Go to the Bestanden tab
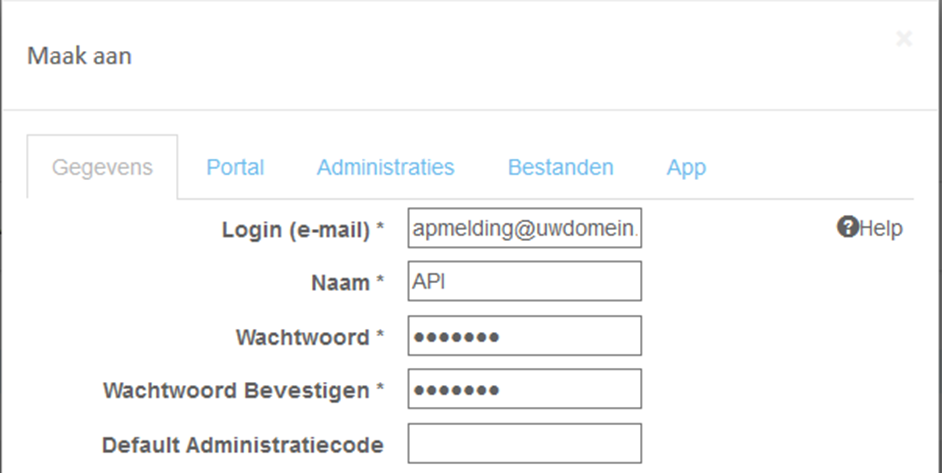The height and width of the screenshot is (473, 942). coord(561,166)
